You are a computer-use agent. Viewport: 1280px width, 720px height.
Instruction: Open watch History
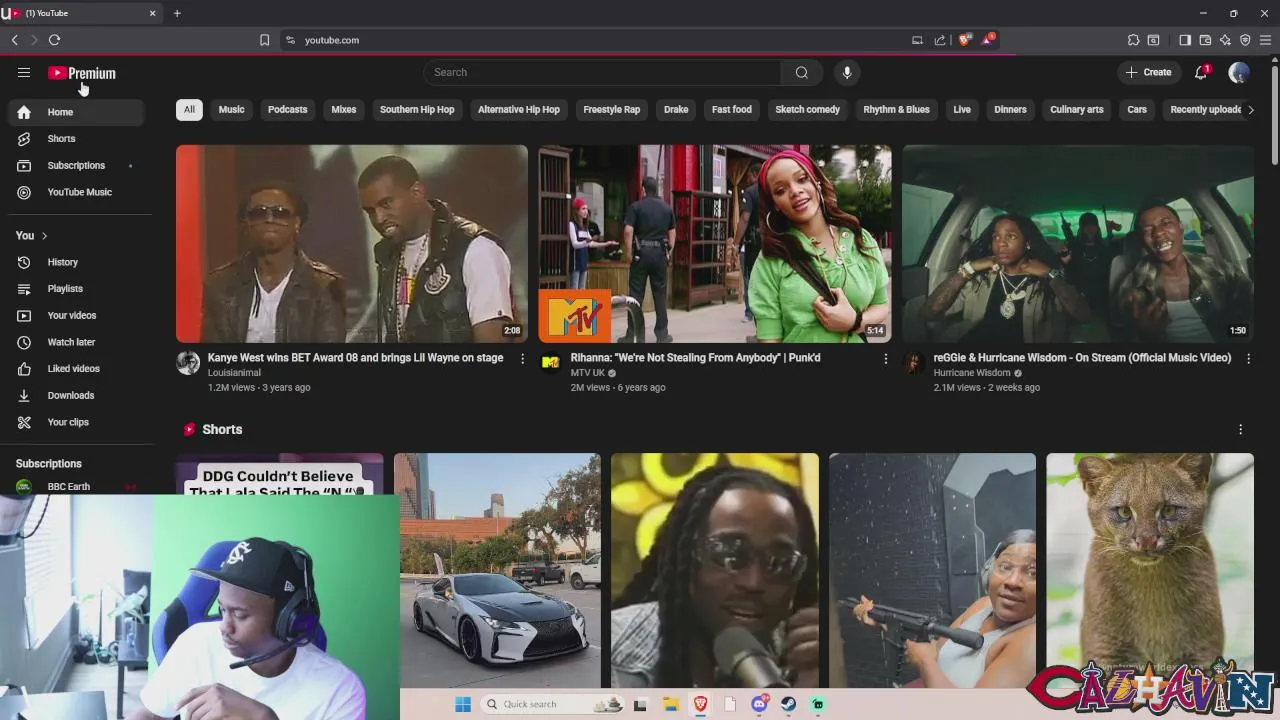76,262
